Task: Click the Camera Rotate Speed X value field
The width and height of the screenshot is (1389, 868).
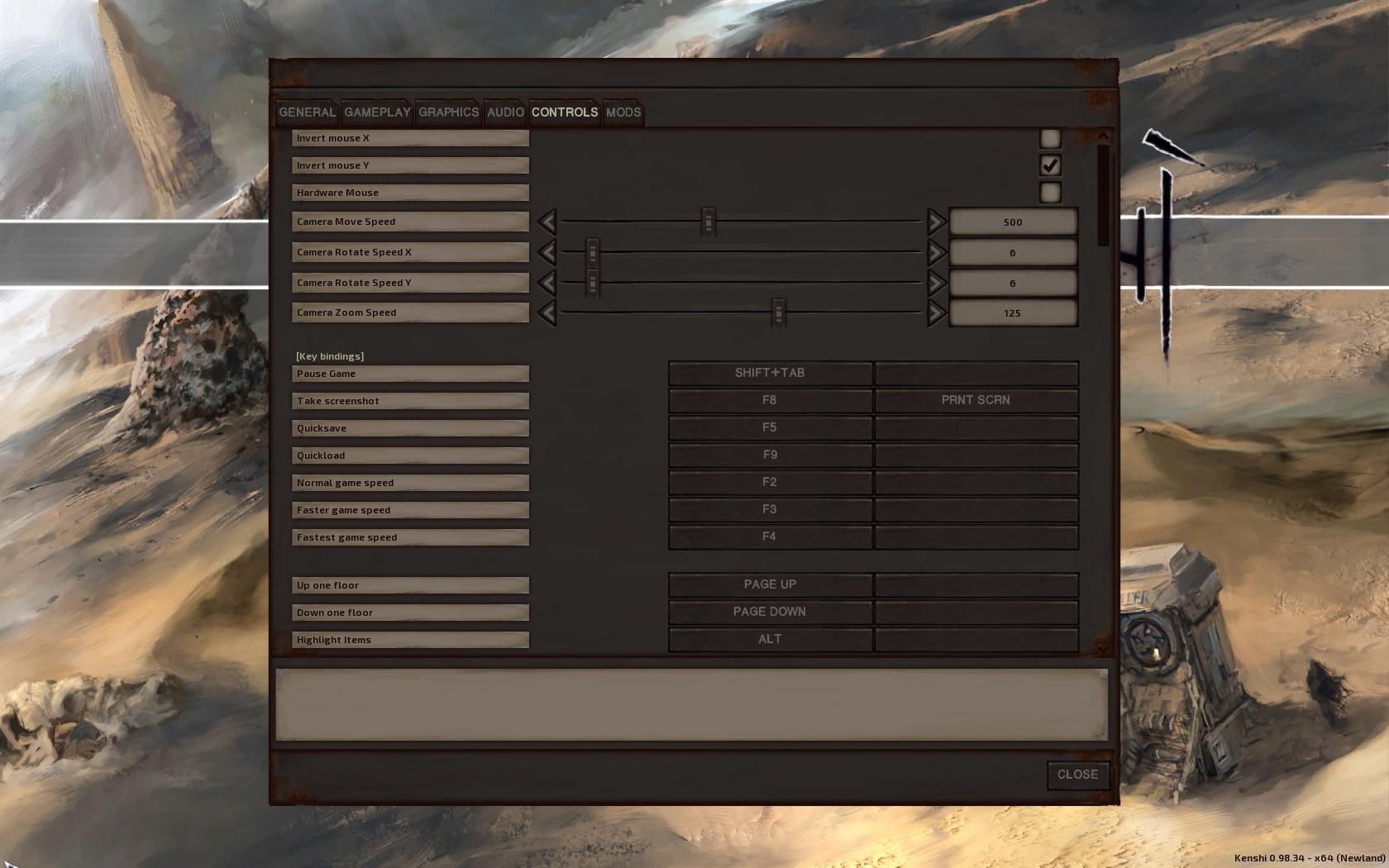Action: click(1013, 252)
